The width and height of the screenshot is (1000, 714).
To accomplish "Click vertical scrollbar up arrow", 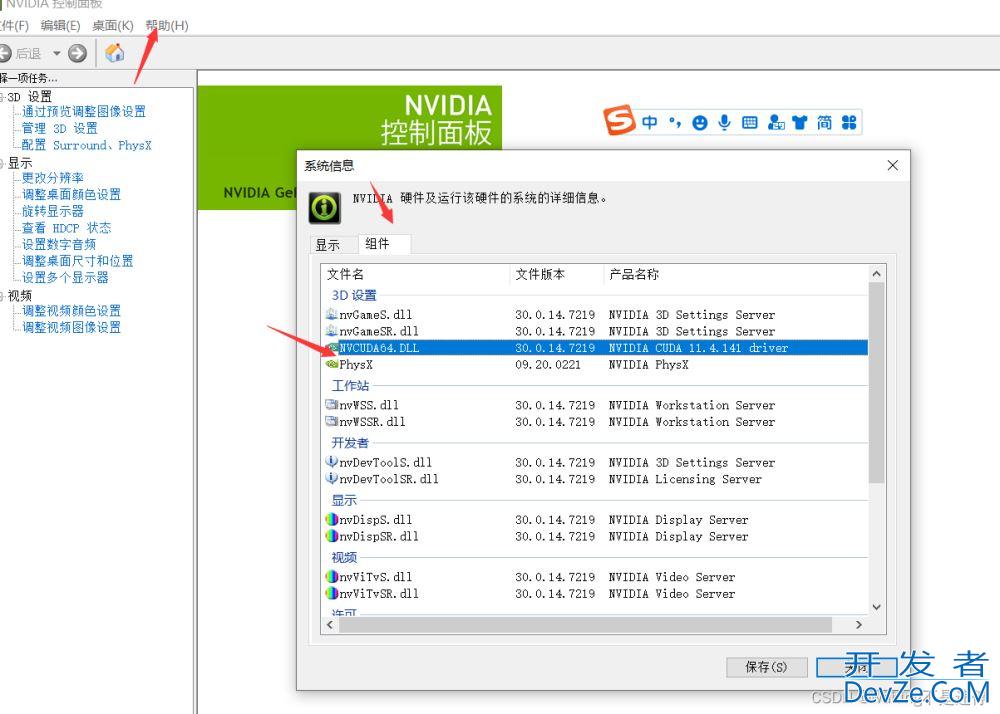I will pos(876,274).
